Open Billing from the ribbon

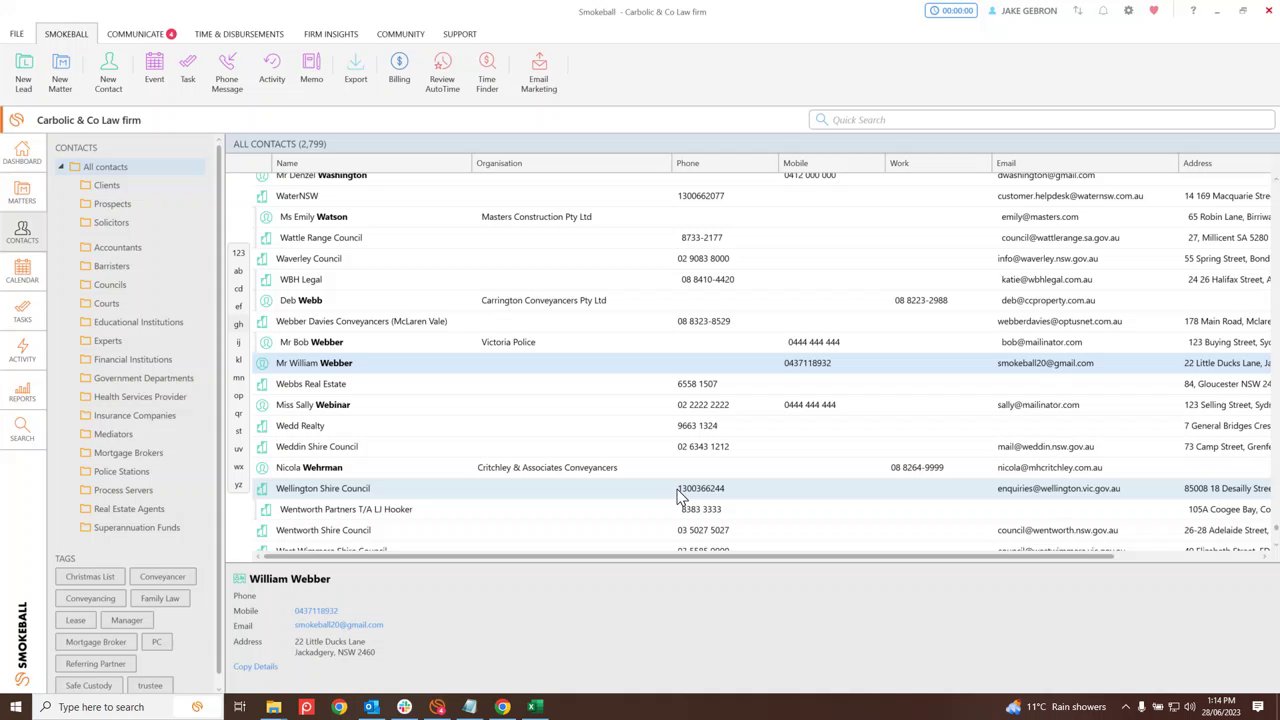pos(399,68)
